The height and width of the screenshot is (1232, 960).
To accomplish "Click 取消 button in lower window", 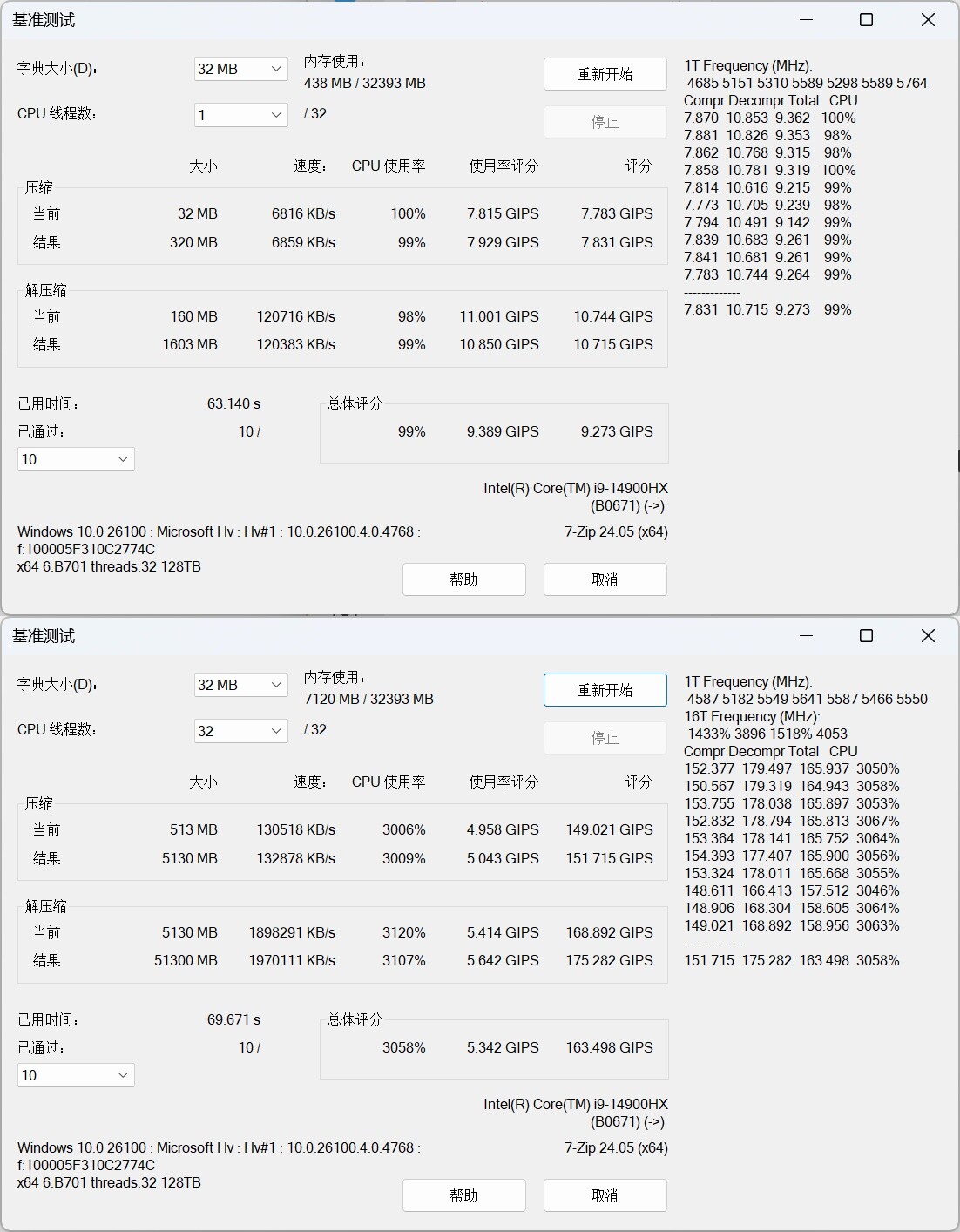I will [605, 1195].
